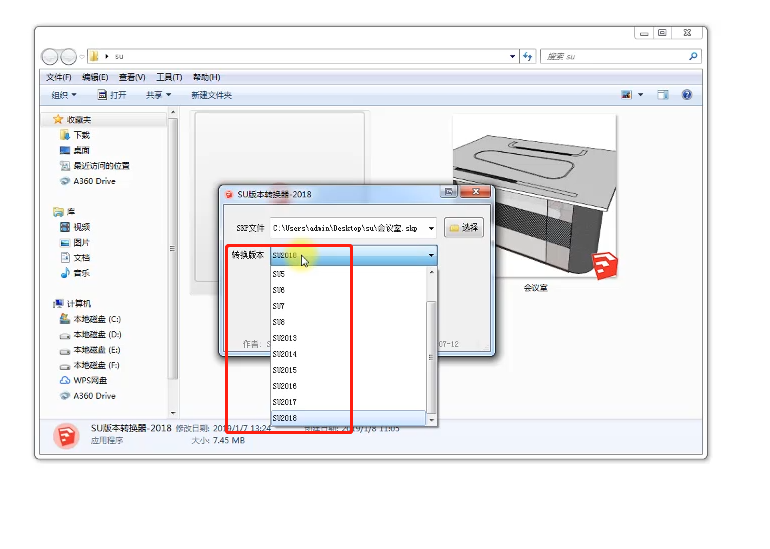Close the SU版本转换器-2018 dialog
Image resolution: width=770 pixels, height=549 pixels.
[475, 192]
